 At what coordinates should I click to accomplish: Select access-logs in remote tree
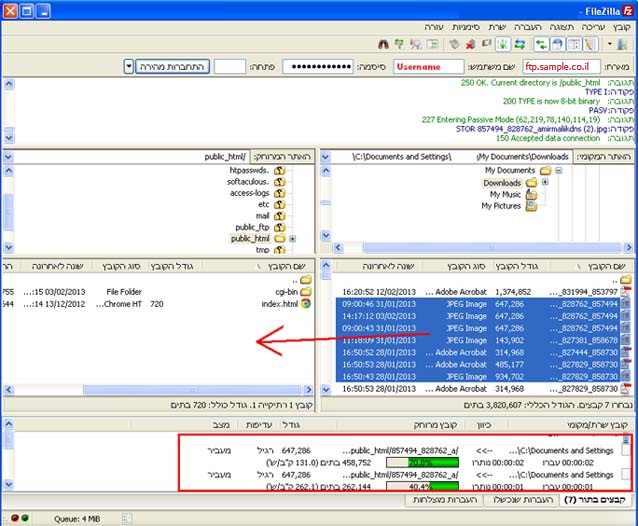(249, 193)
